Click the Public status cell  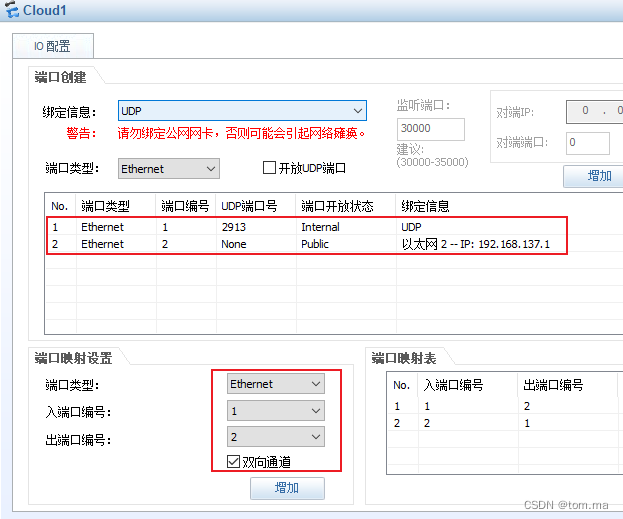click(315, 244)
